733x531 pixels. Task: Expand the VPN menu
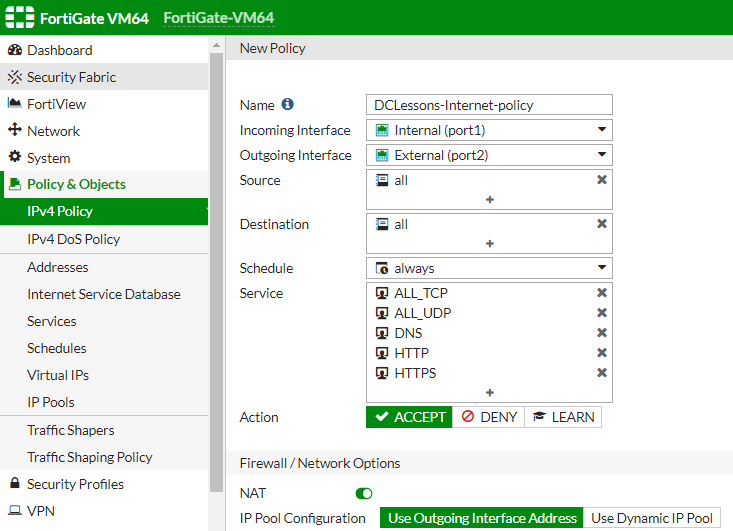104,511
